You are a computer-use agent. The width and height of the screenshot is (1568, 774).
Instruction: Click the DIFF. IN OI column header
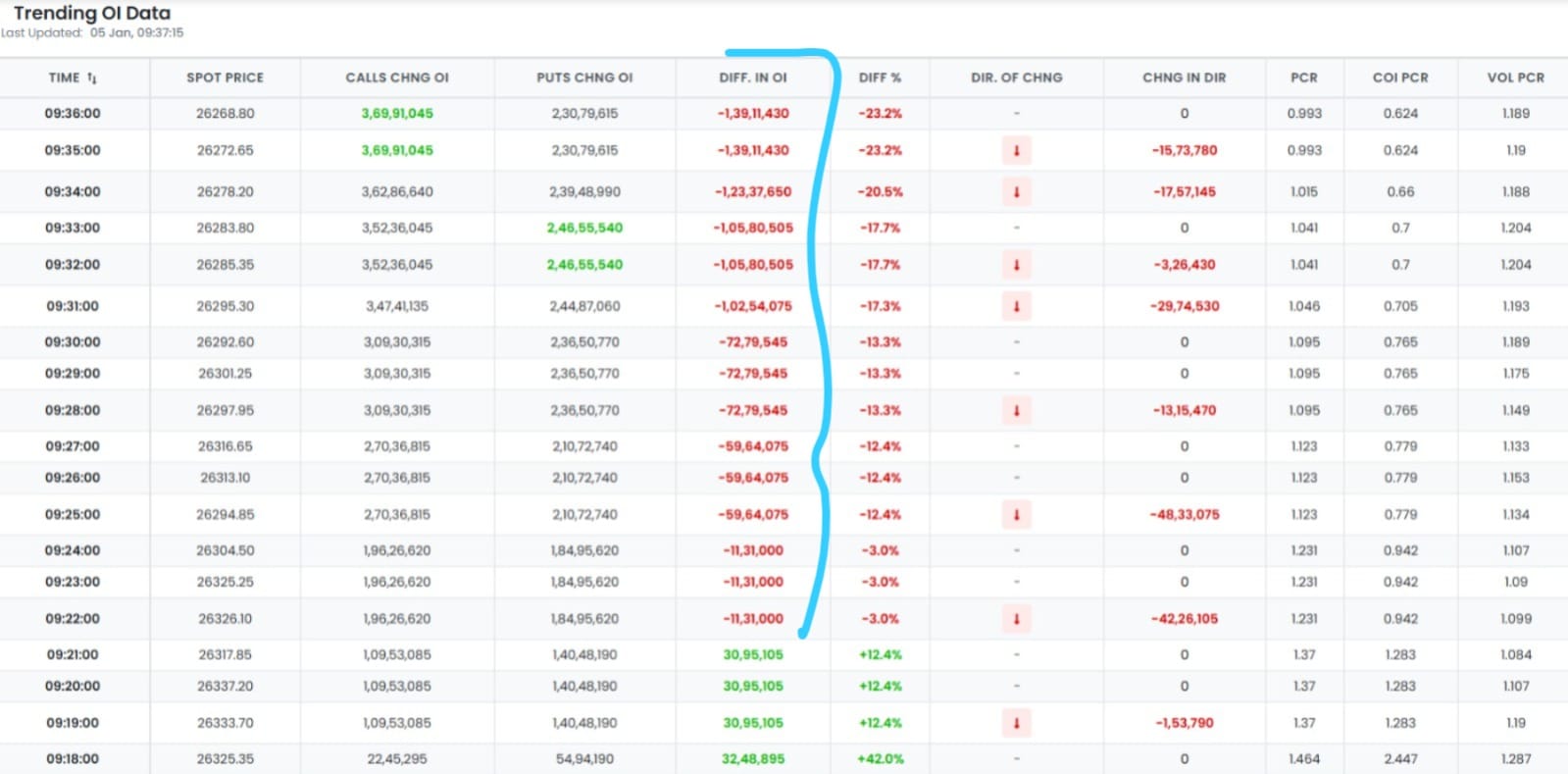pos(753,77)
